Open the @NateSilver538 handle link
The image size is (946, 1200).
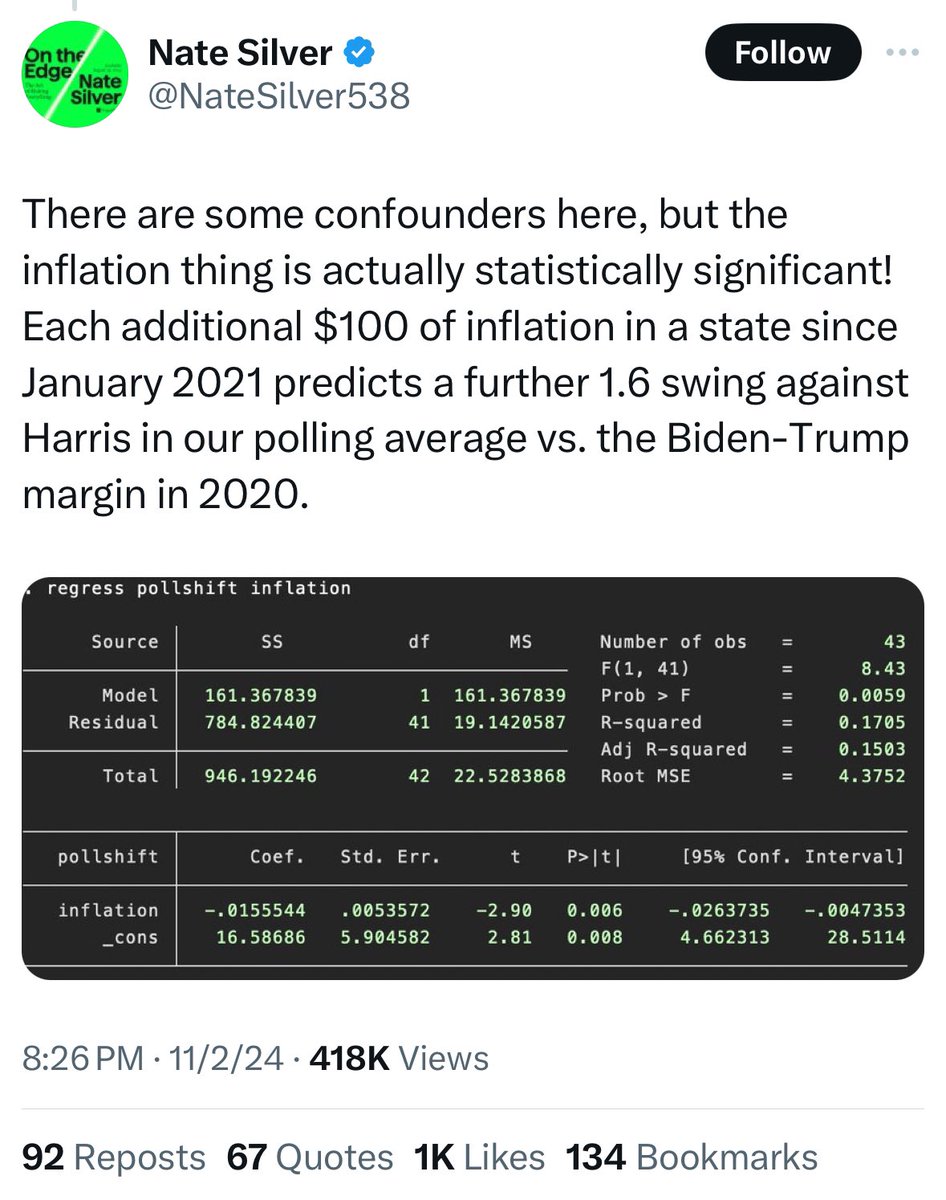point(278,96)
